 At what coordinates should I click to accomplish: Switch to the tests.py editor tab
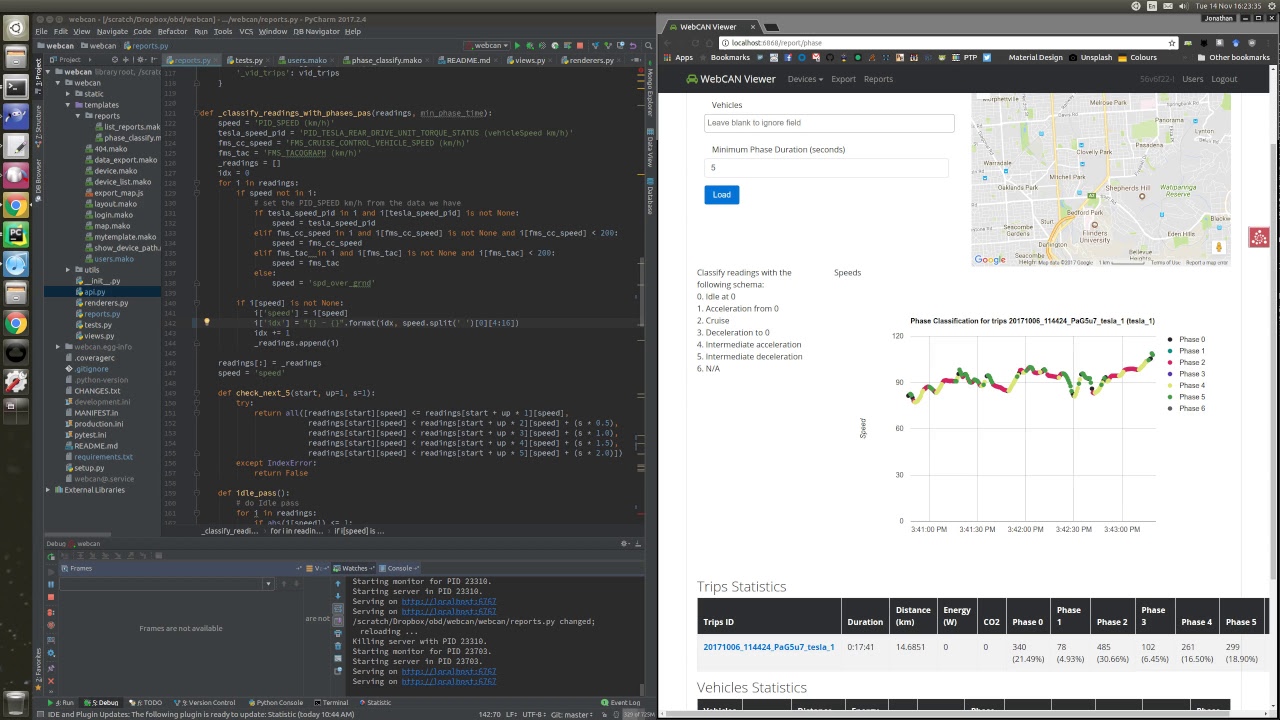[247, 60]
